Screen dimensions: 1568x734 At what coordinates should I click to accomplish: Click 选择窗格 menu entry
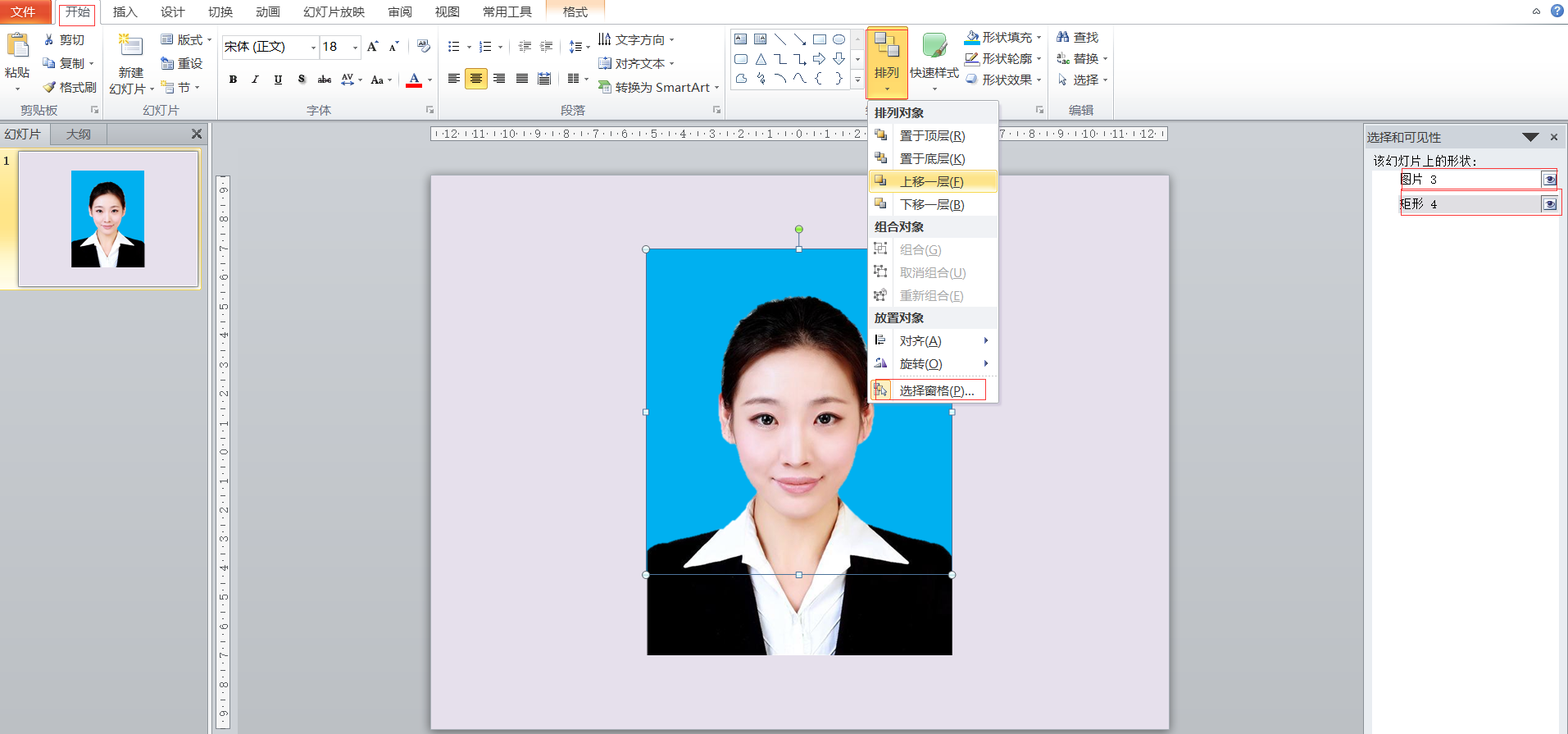click(936, 390)
